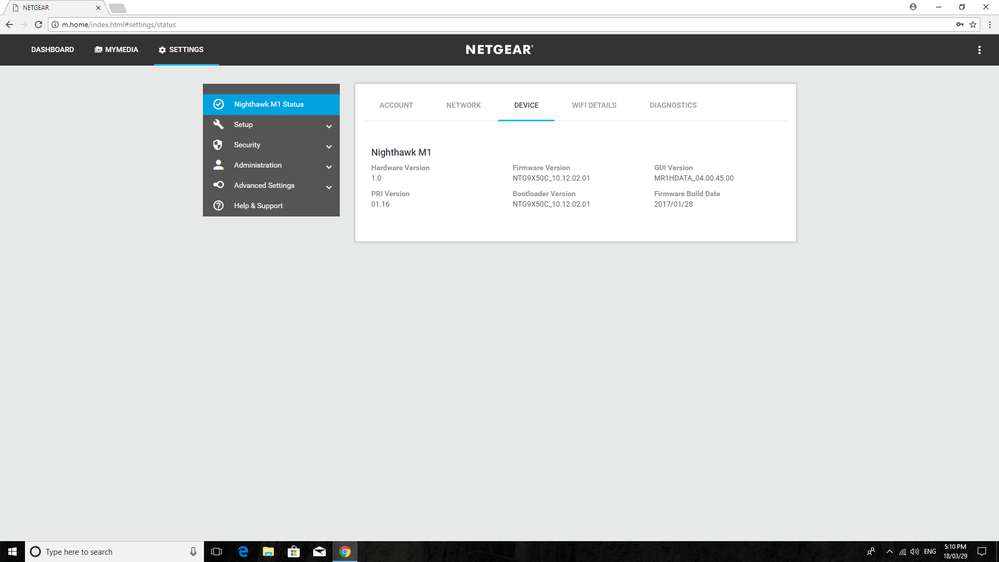Open Microsoft Edge from the taskbar
Image resolution: width=999 pixels, height=562 pixels.
coord(243,551)
